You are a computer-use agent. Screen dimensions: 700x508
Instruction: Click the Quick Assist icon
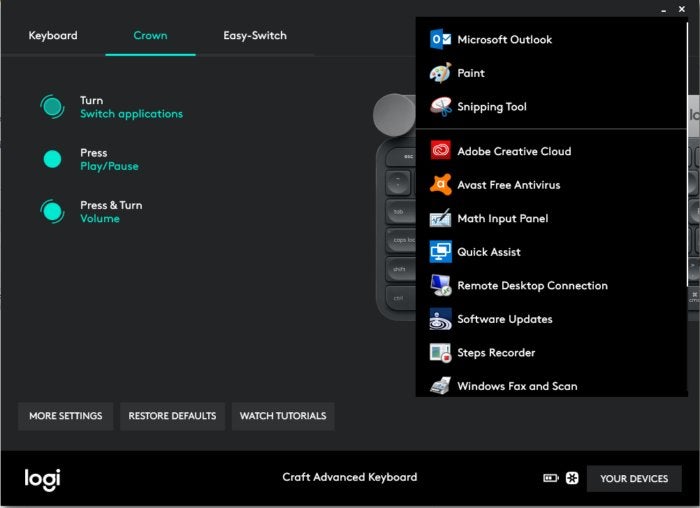pos(440,252)
